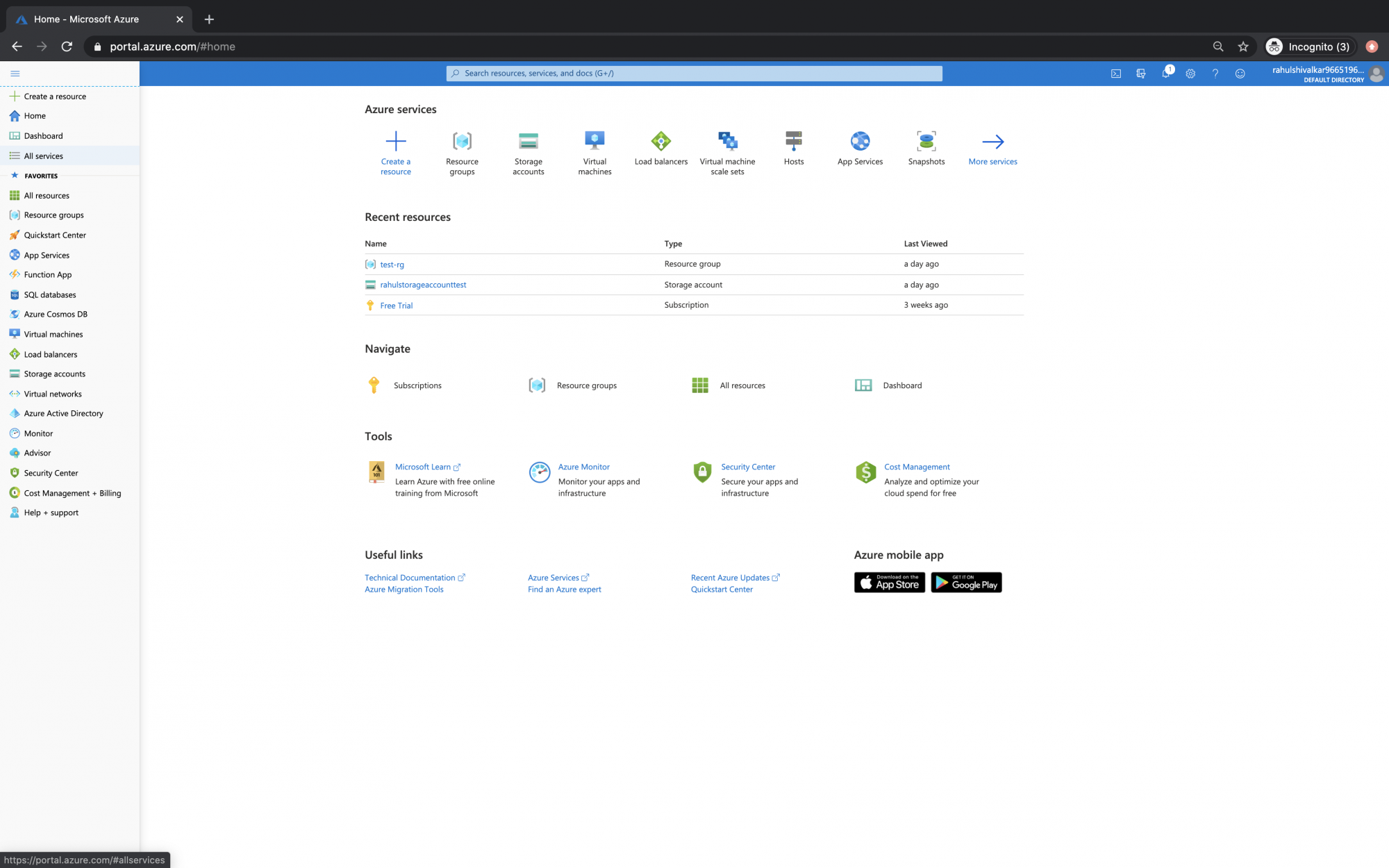Send feedback via the smiley icon
This screenshot has height=868, width=1389.
coord(1240,73)
